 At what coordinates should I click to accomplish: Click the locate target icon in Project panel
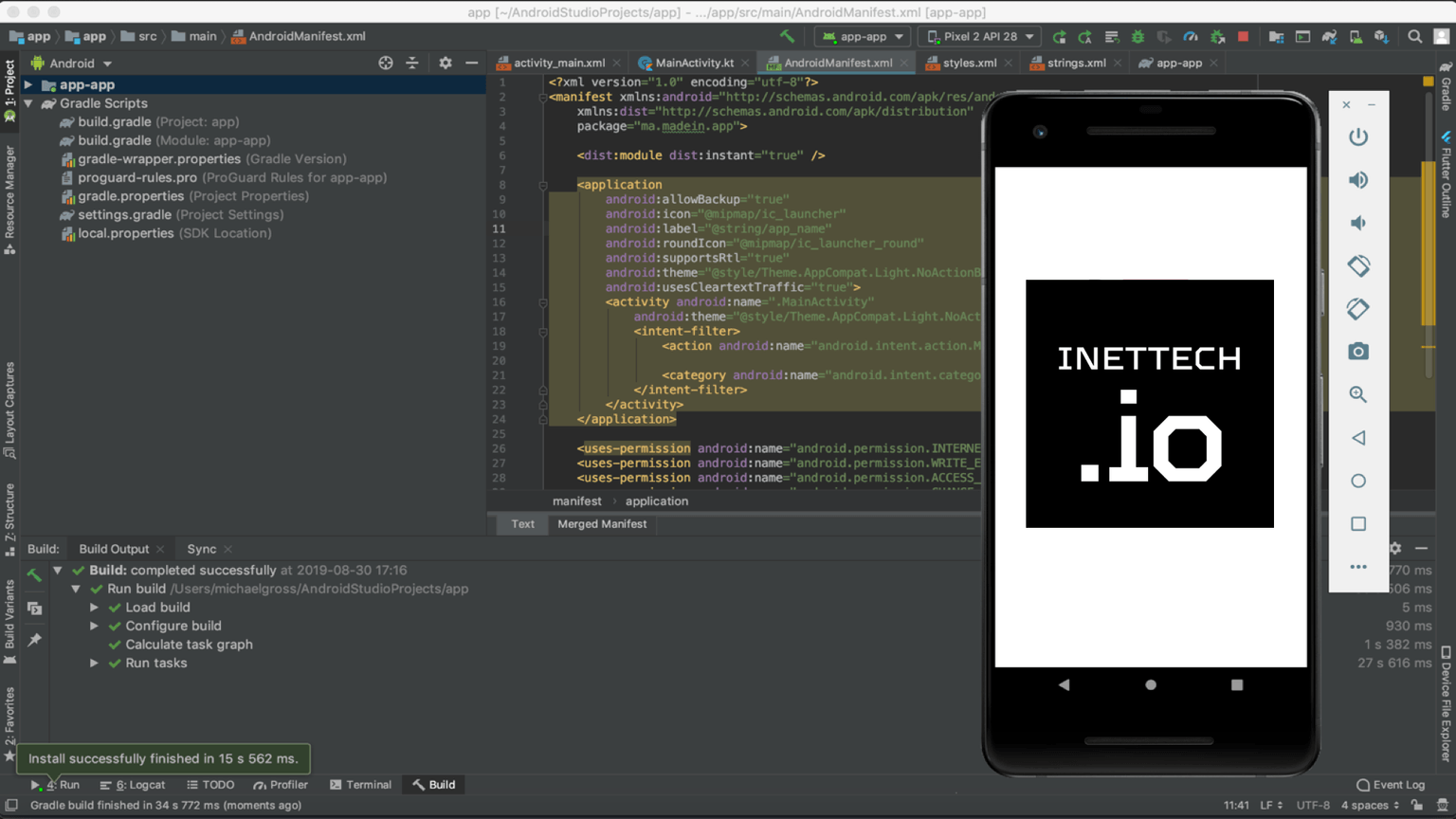[386, 63]
